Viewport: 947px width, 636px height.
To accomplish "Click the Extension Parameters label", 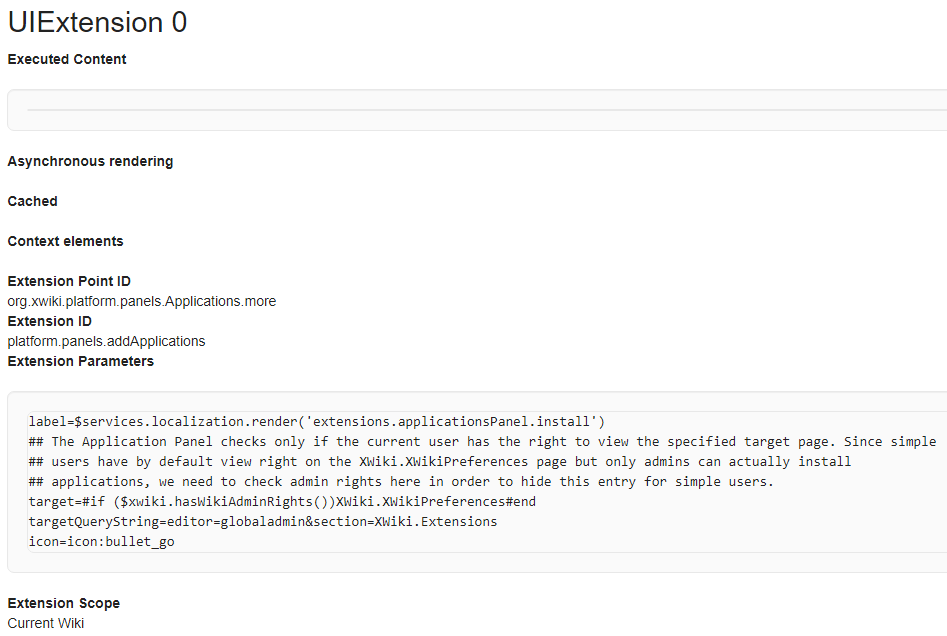I will (x=81, y=361).
